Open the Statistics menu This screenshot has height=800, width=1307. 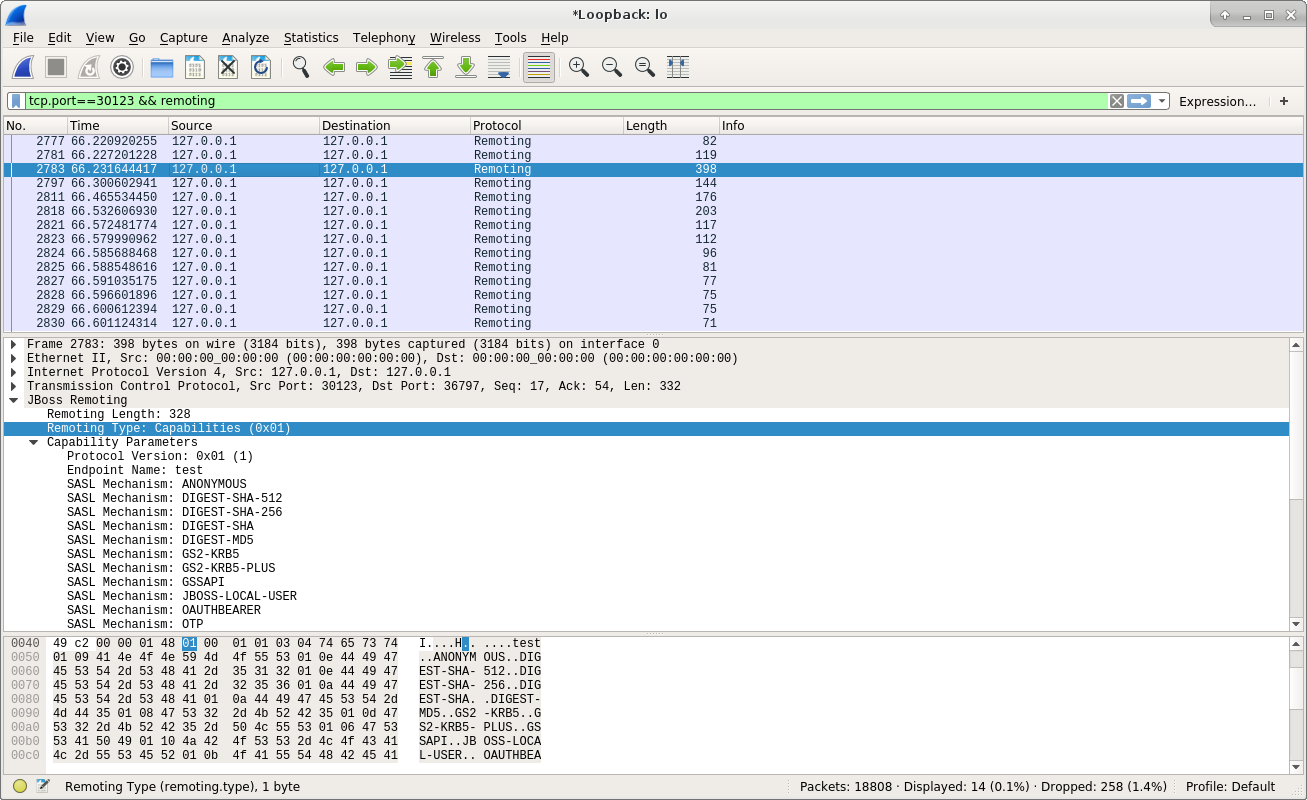pos(311,37)
